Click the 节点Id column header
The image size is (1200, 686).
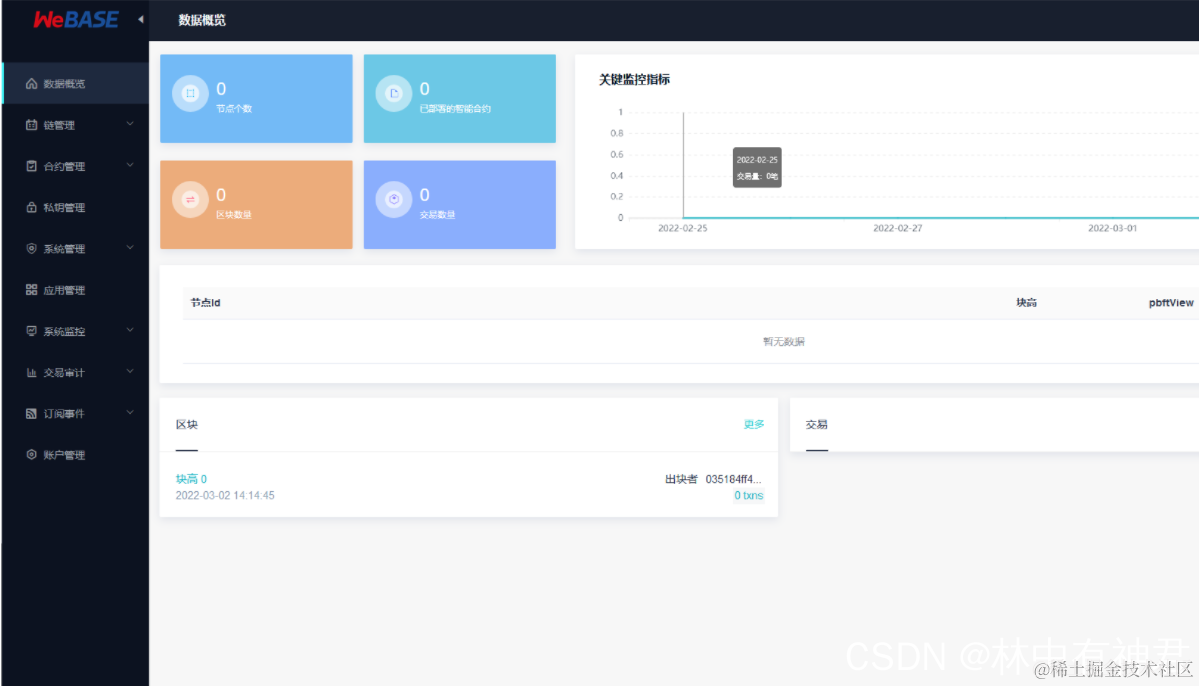pyautogui.click(x=206, y=302)
